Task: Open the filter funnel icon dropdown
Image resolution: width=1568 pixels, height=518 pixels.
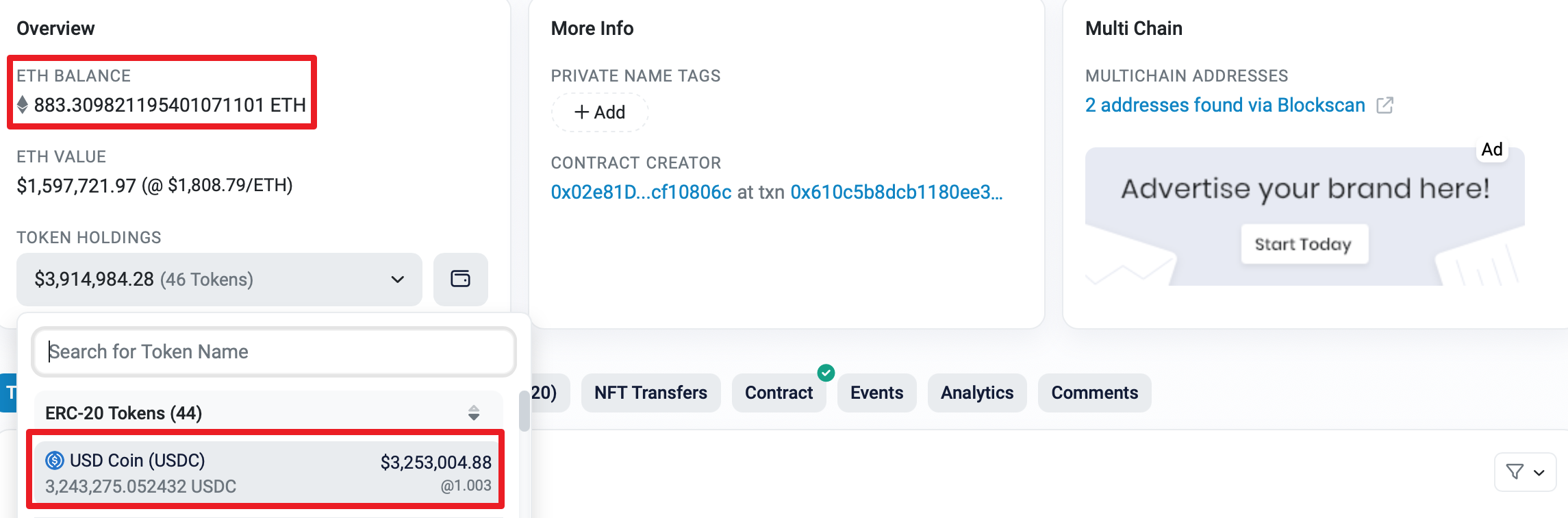Action: (1525, 472)
